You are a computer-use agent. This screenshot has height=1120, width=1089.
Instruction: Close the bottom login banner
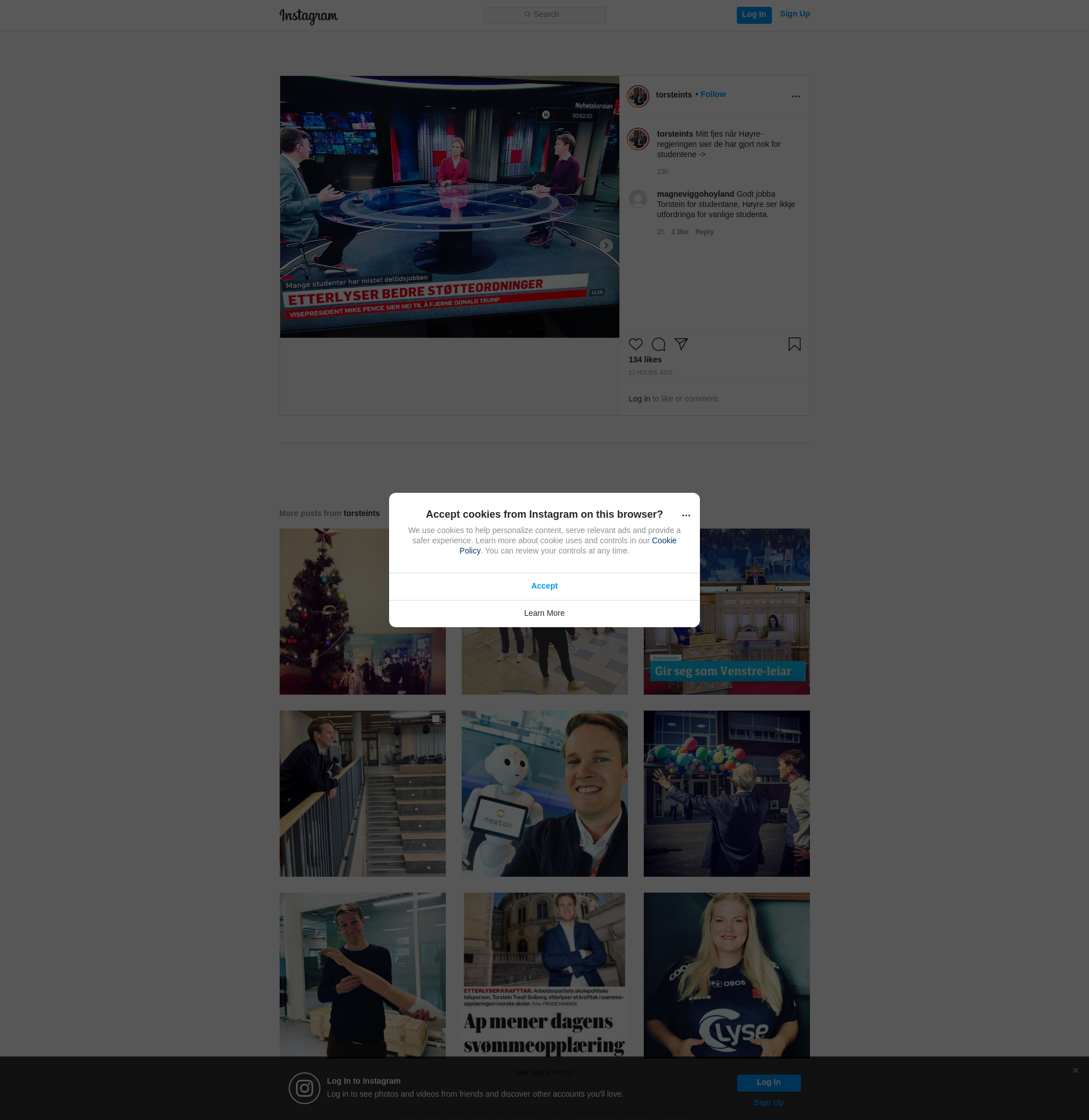(x=1075, y=1070)
